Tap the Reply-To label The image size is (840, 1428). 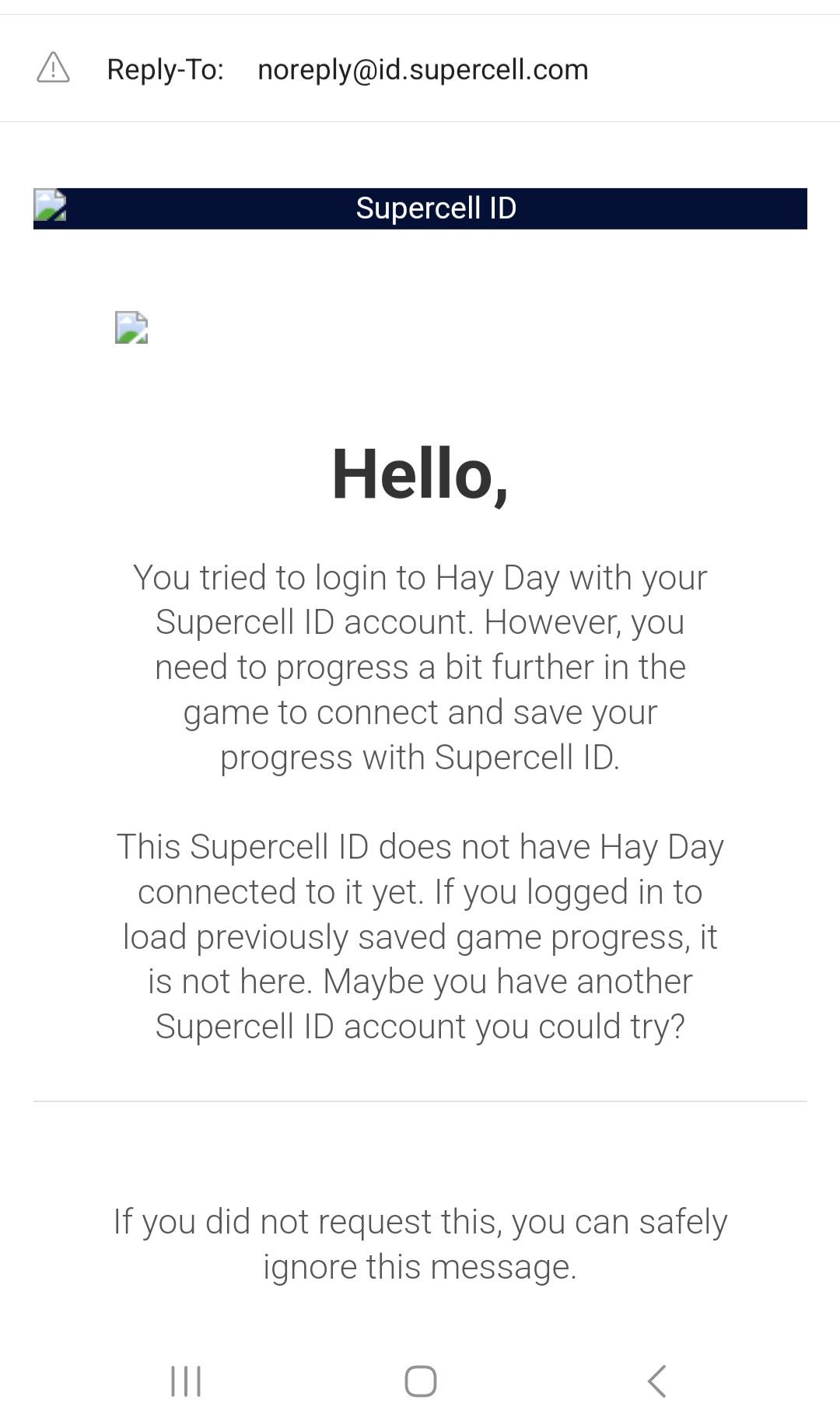click(x=165, y=70)
